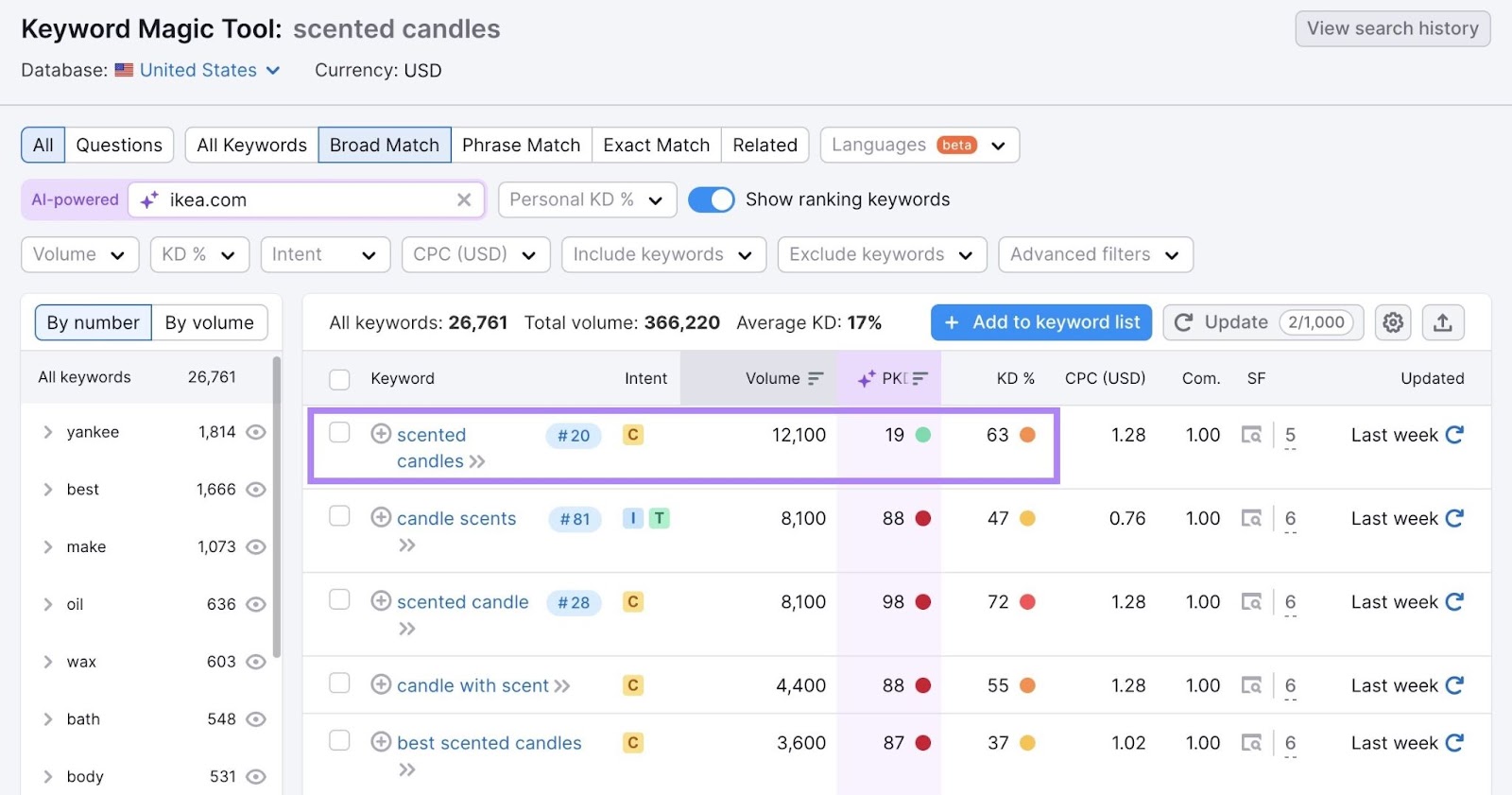
Task: Open the KD % filter dropdown
Action: [x=199, y=254]
